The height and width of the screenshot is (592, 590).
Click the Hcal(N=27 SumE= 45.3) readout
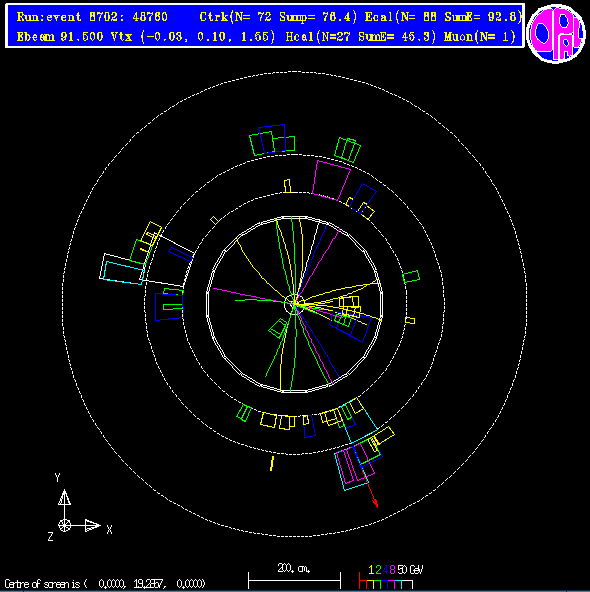pos(361,37)
